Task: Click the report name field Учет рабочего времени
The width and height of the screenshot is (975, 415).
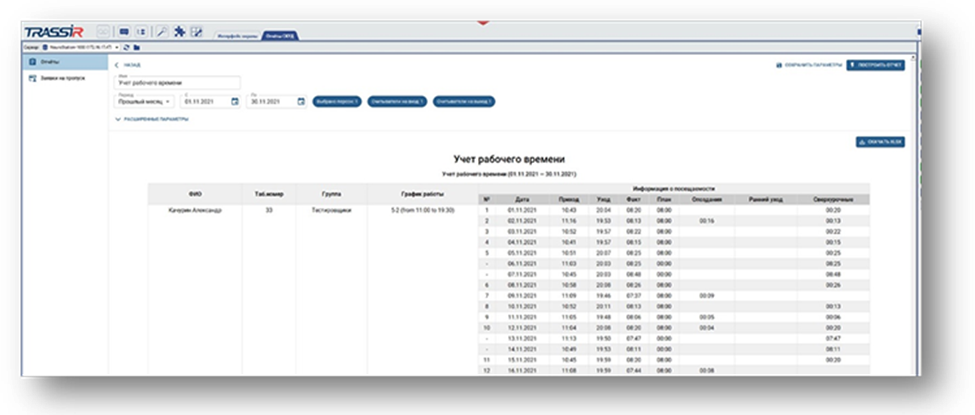Action: [177, 82]
